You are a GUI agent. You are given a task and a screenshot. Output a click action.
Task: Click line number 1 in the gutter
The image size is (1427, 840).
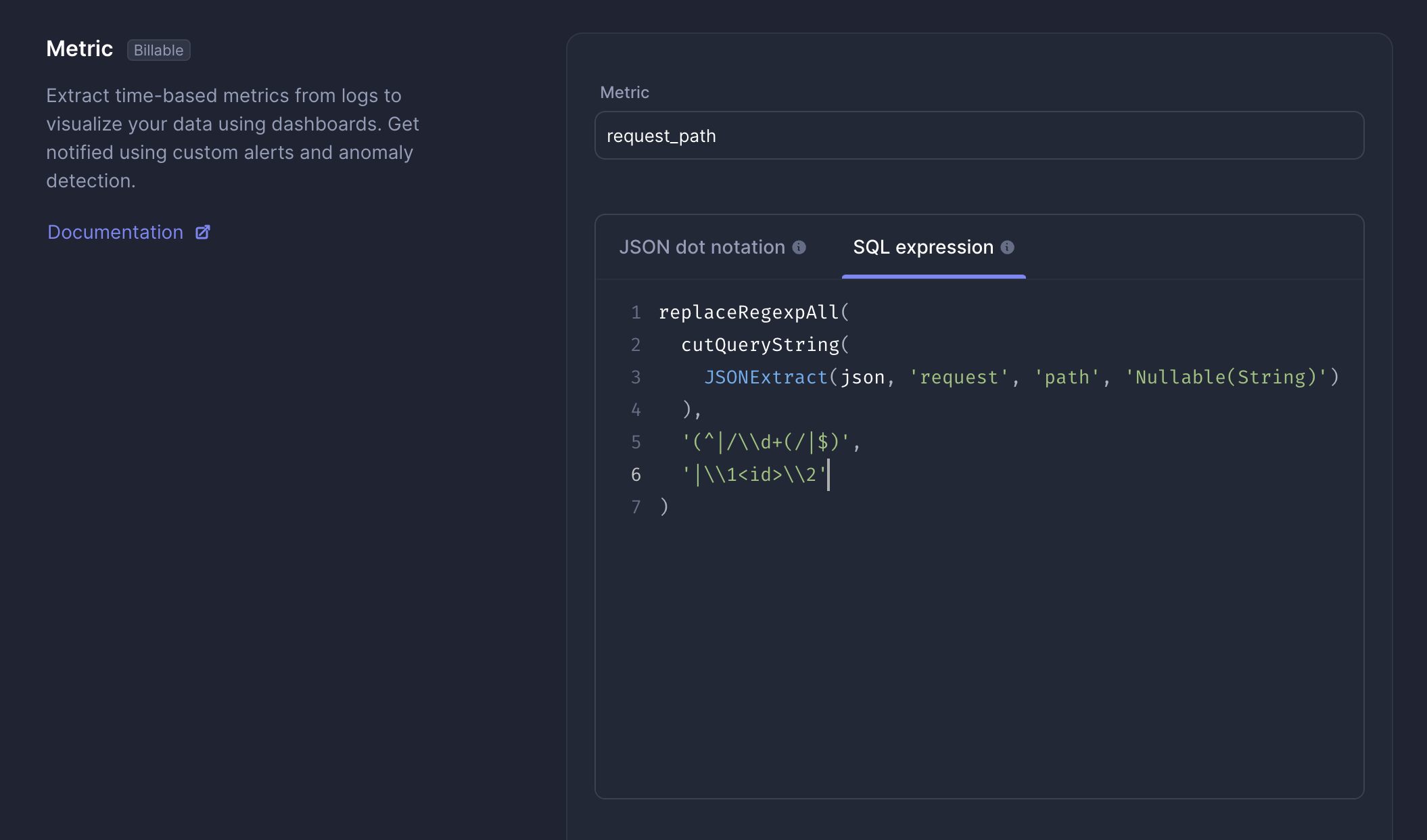pos(636,312)
